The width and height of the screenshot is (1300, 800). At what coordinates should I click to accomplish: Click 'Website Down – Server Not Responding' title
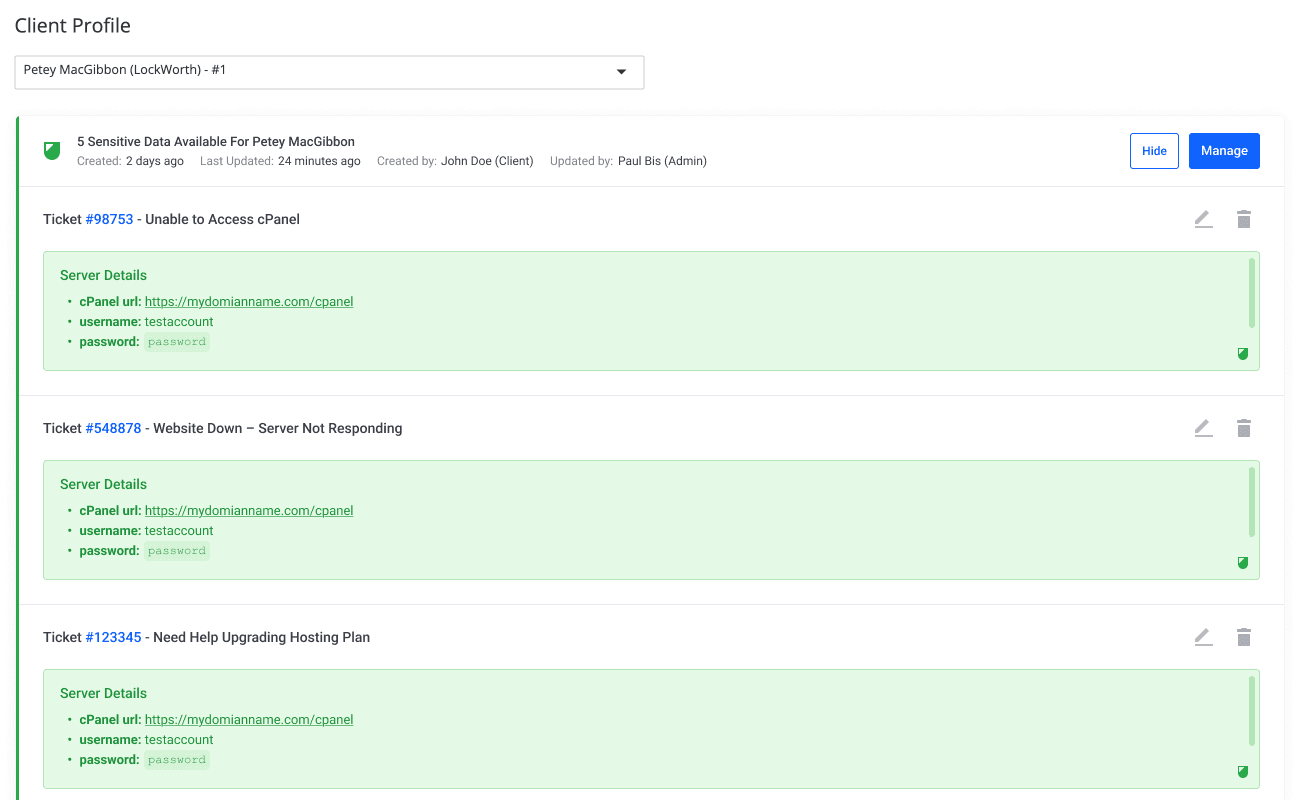[x=278, y=428]
